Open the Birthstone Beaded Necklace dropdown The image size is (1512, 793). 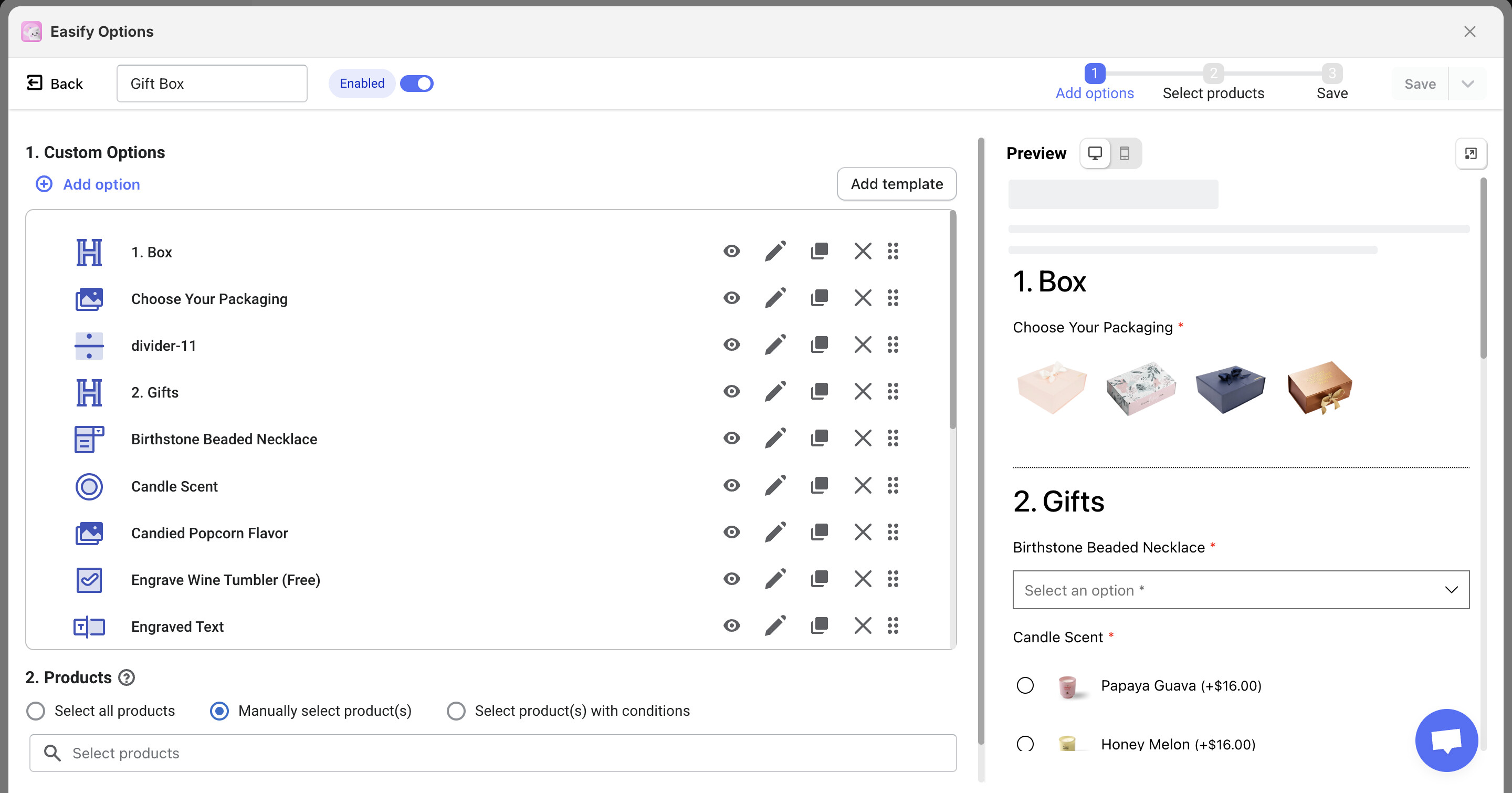1240,589
